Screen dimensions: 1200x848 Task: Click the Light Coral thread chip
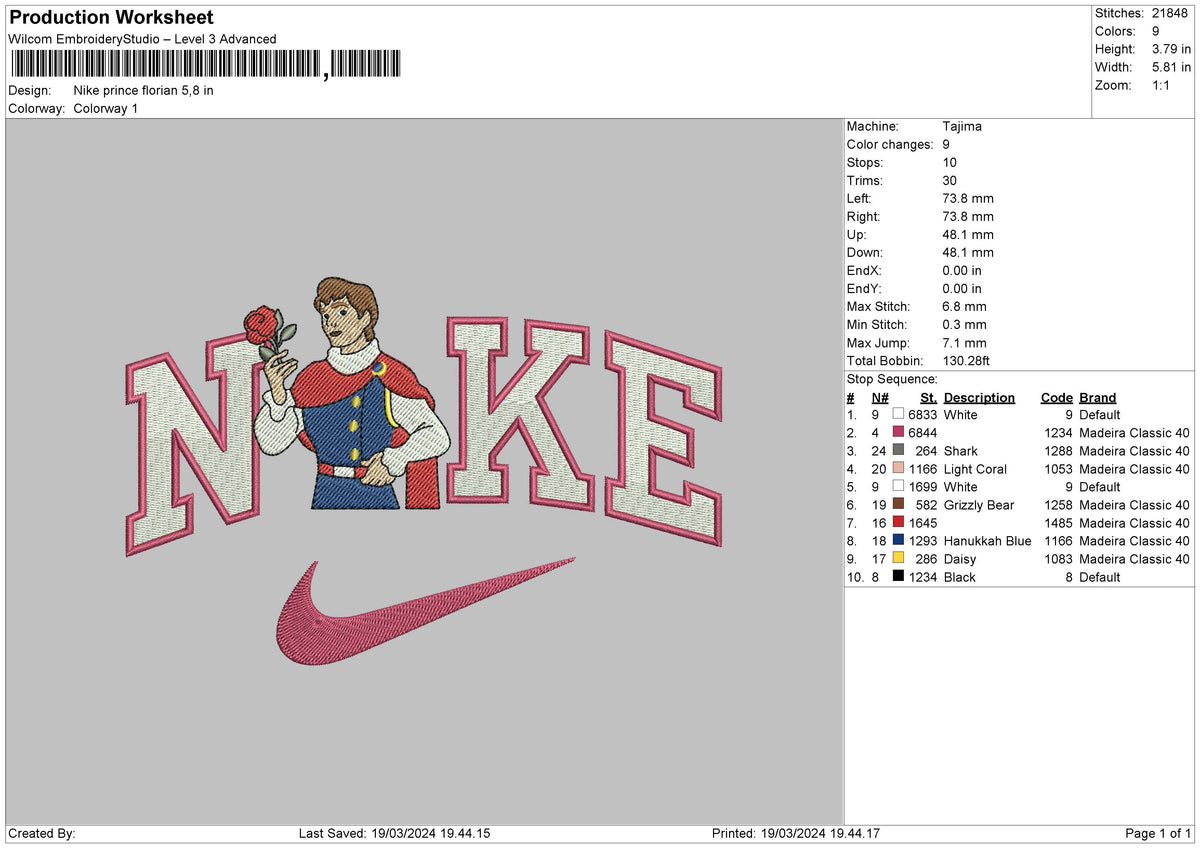point(899,469)
